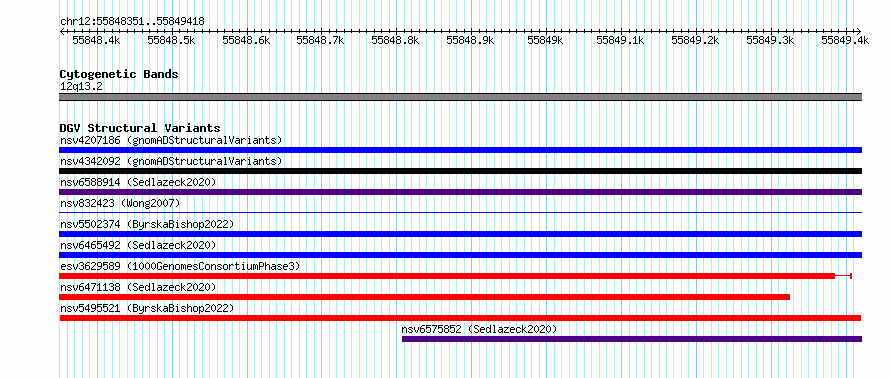Screen dimensions: 890x378
Task: Click the 55848.6k ruler tick label
Action: pos(246,40)
